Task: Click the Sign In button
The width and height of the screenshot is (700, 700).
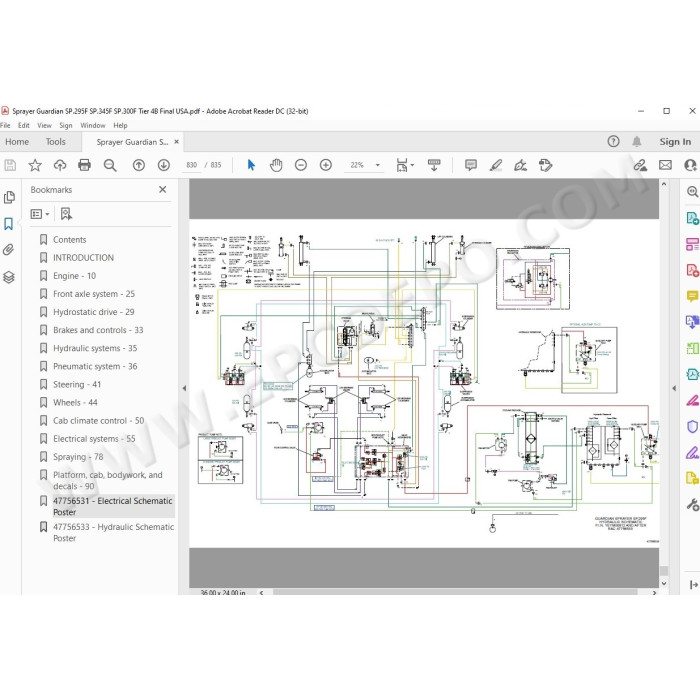Action: point(675,142)
